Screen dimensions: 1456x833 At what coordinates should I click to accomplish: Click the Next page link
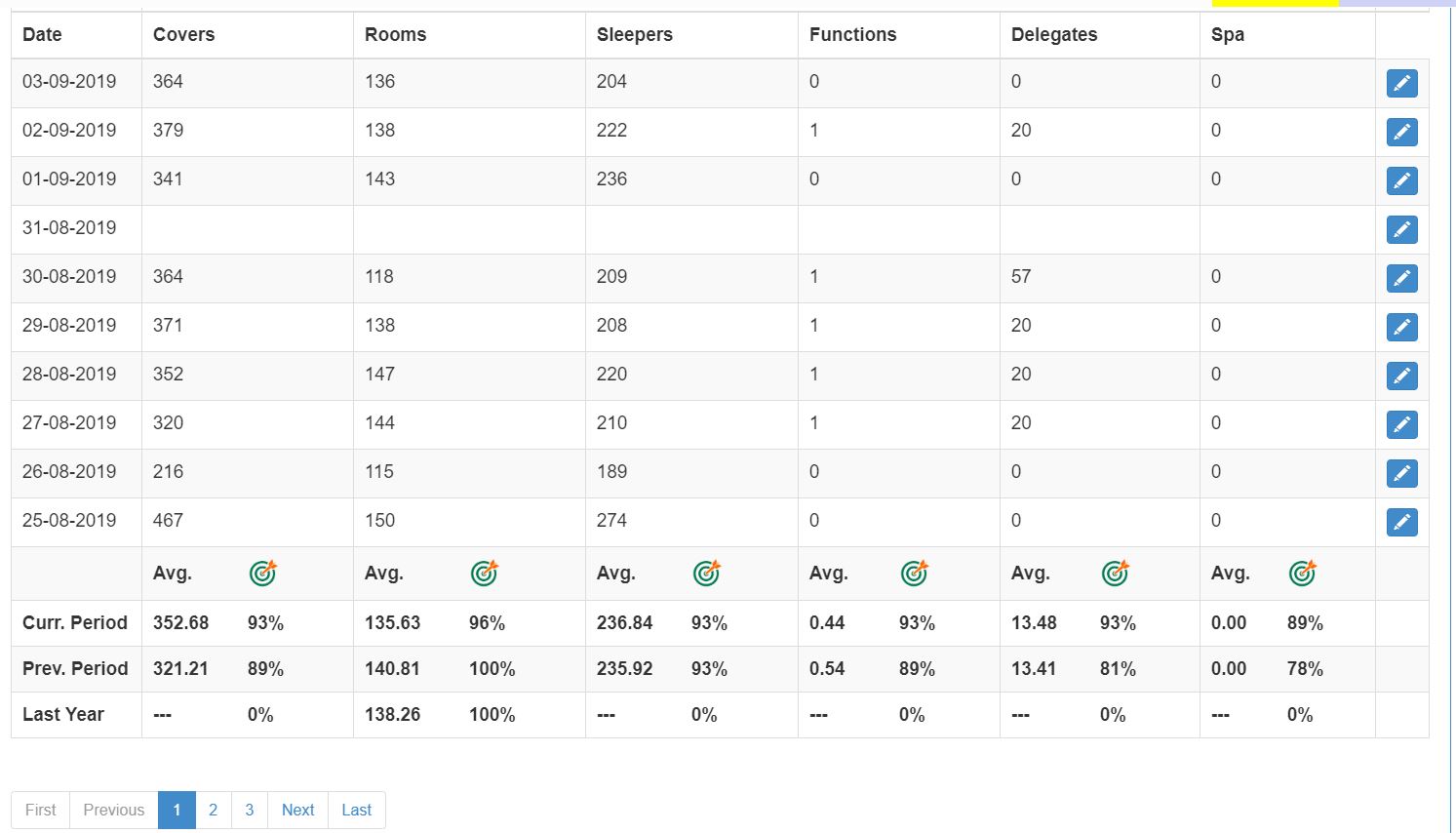point(297,810)
